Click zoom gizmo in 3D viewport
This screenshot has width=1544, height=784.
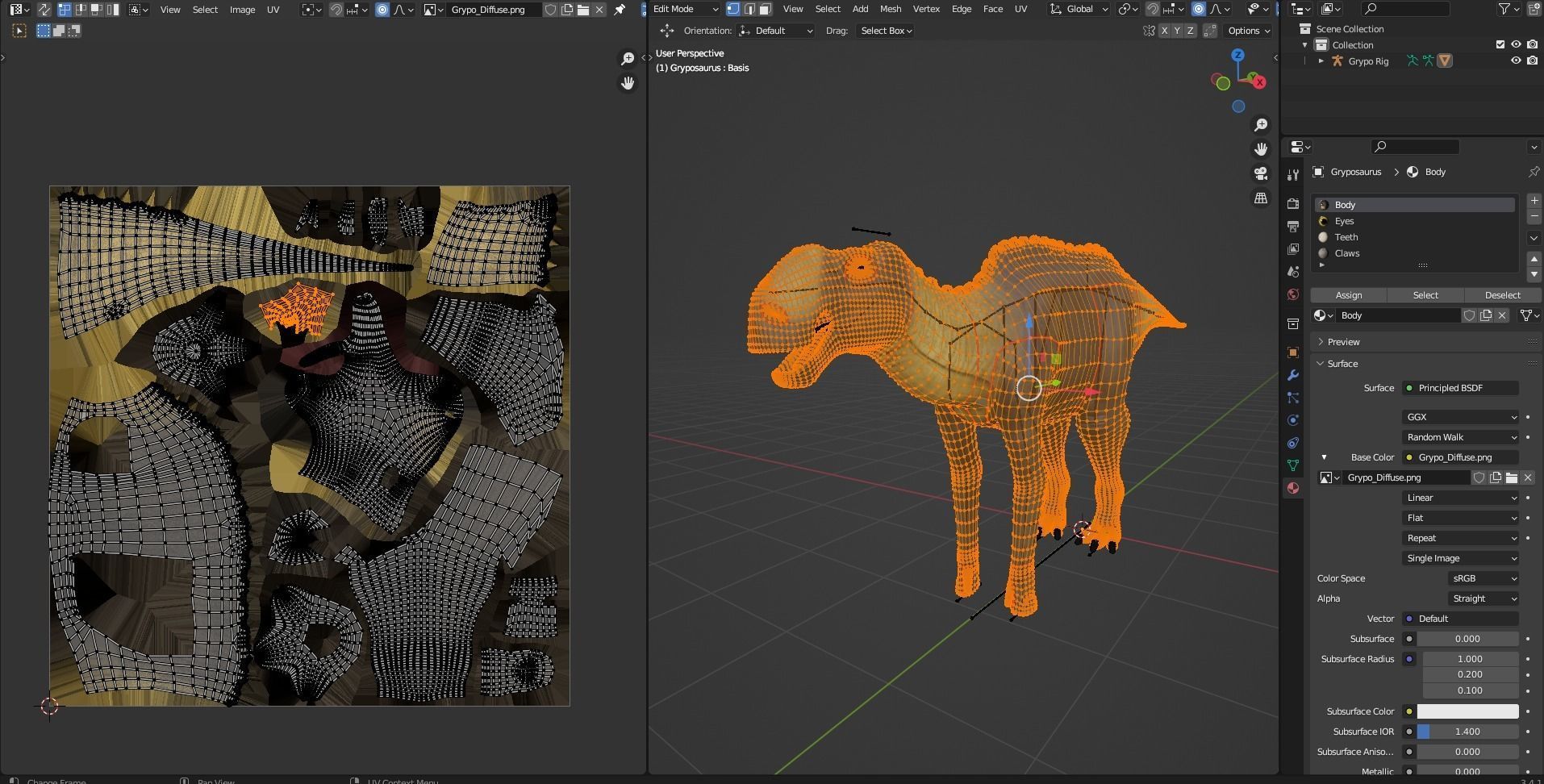click(1260, 125)
